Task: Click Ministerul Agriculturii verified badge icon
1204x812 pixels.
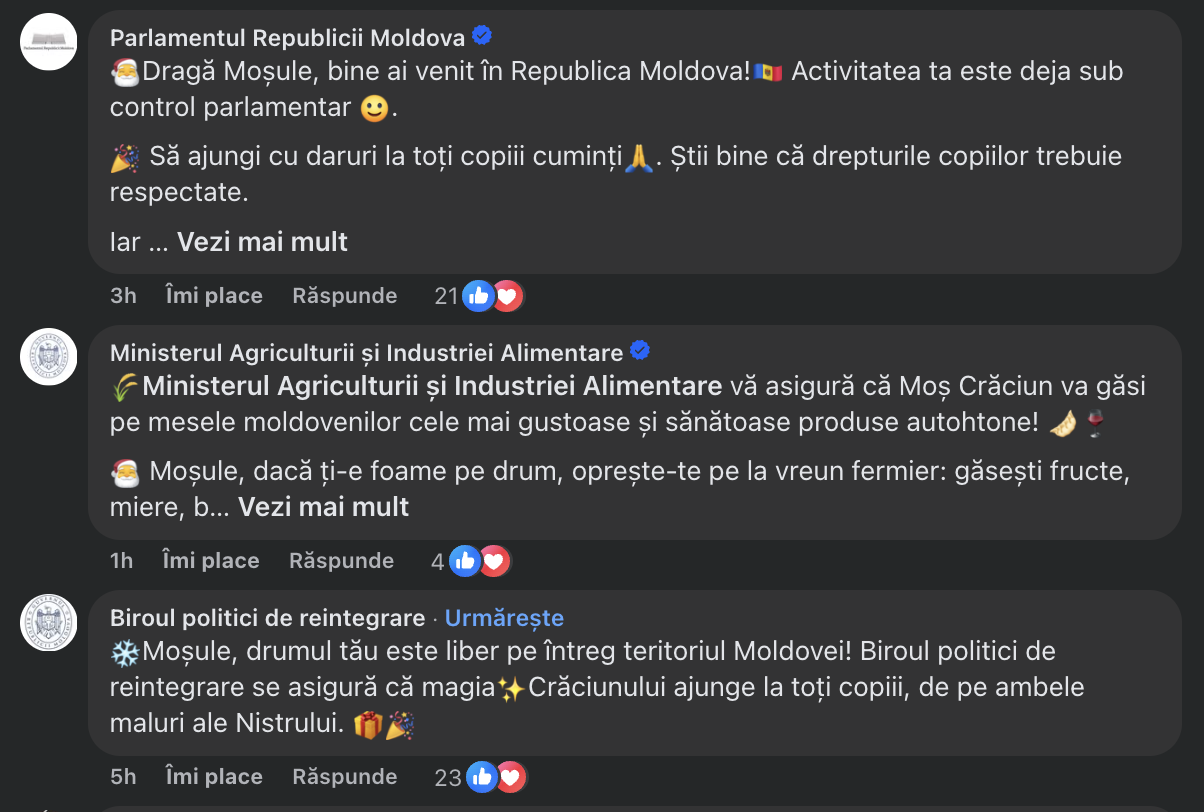Action: point(639,352)
